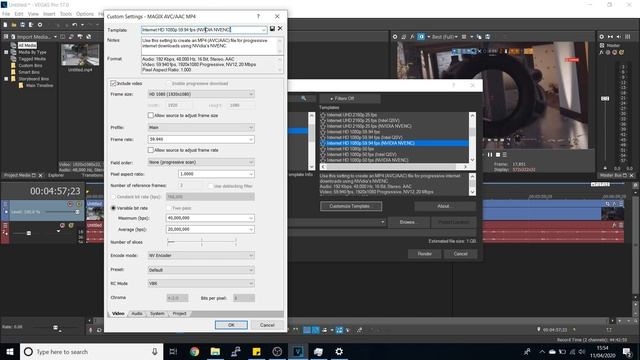640x360 pixels.
Task: Open the Maximum (bps) dropdown
Action: coord(251,218)
